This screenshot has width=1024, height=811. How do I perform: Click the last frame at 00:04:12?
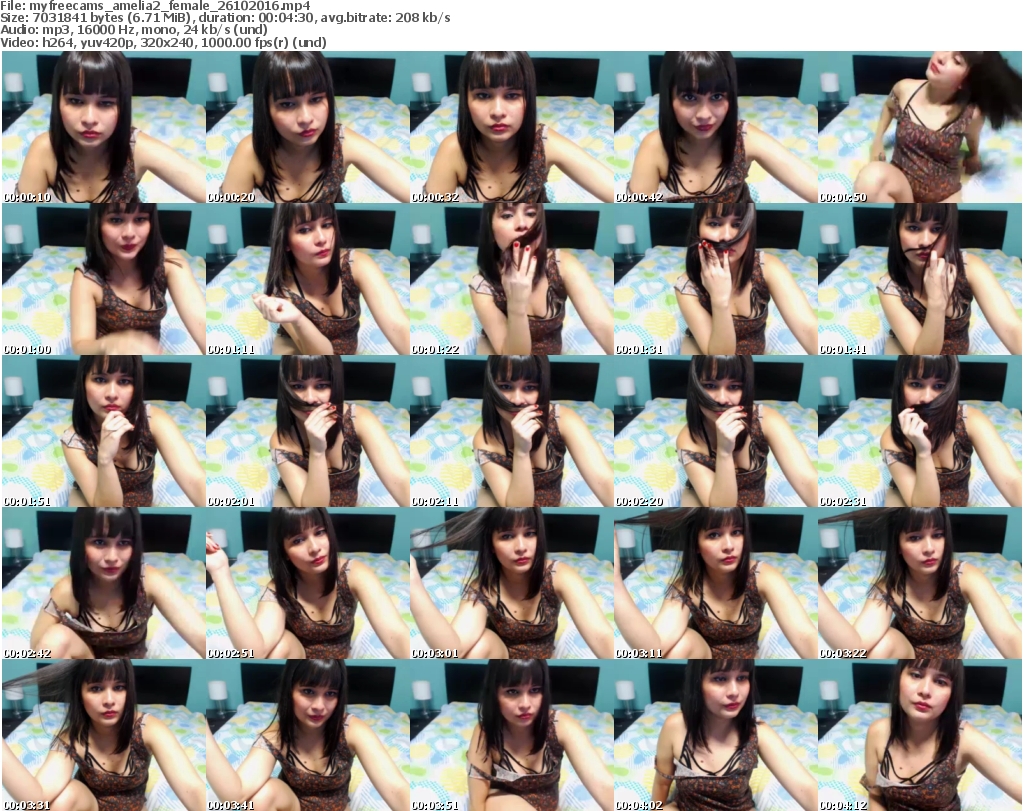919,734
